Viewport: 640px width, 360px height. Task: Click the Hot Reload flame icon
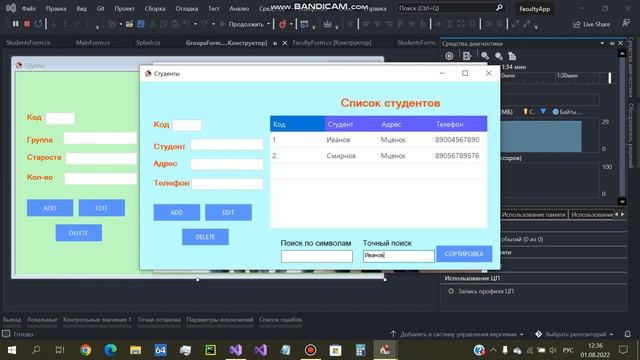click(282, 24)
